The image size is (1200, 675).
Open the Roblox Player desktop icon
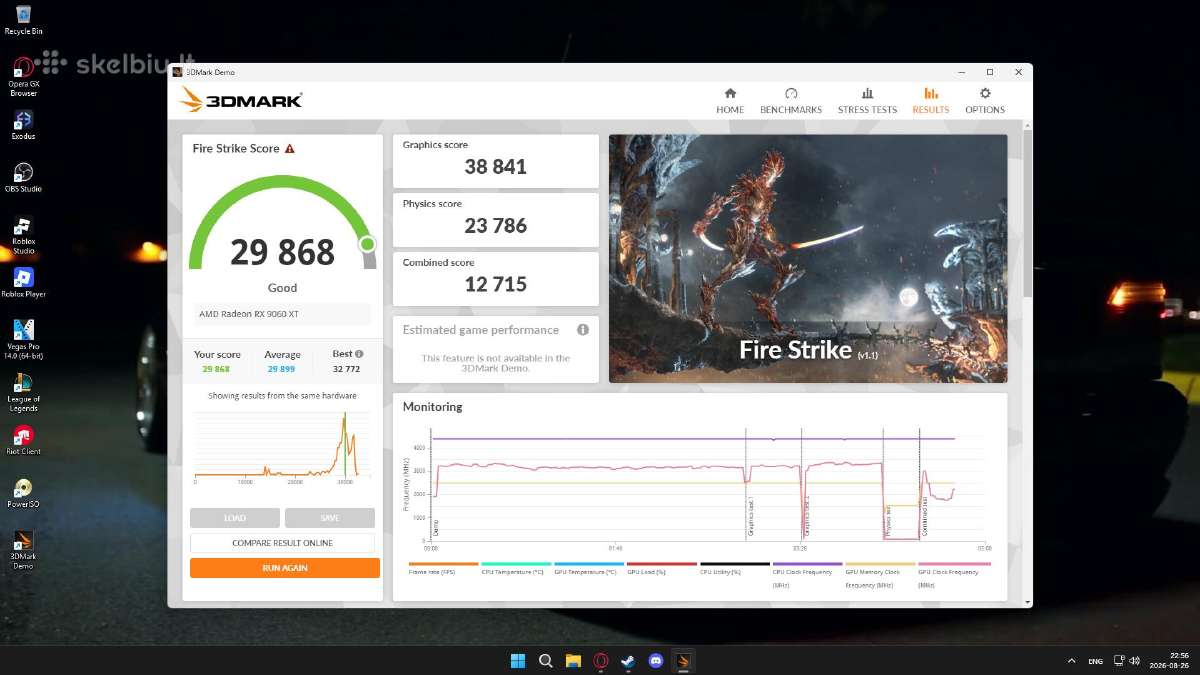(x=23, y=283)
